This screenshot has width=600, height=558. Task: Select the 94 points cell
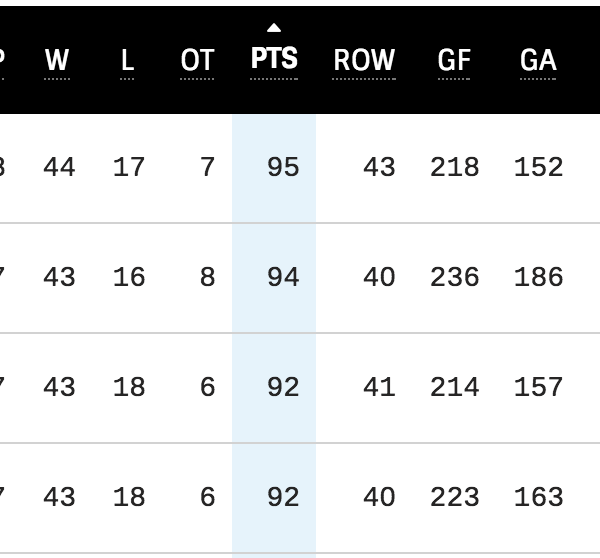283,277
